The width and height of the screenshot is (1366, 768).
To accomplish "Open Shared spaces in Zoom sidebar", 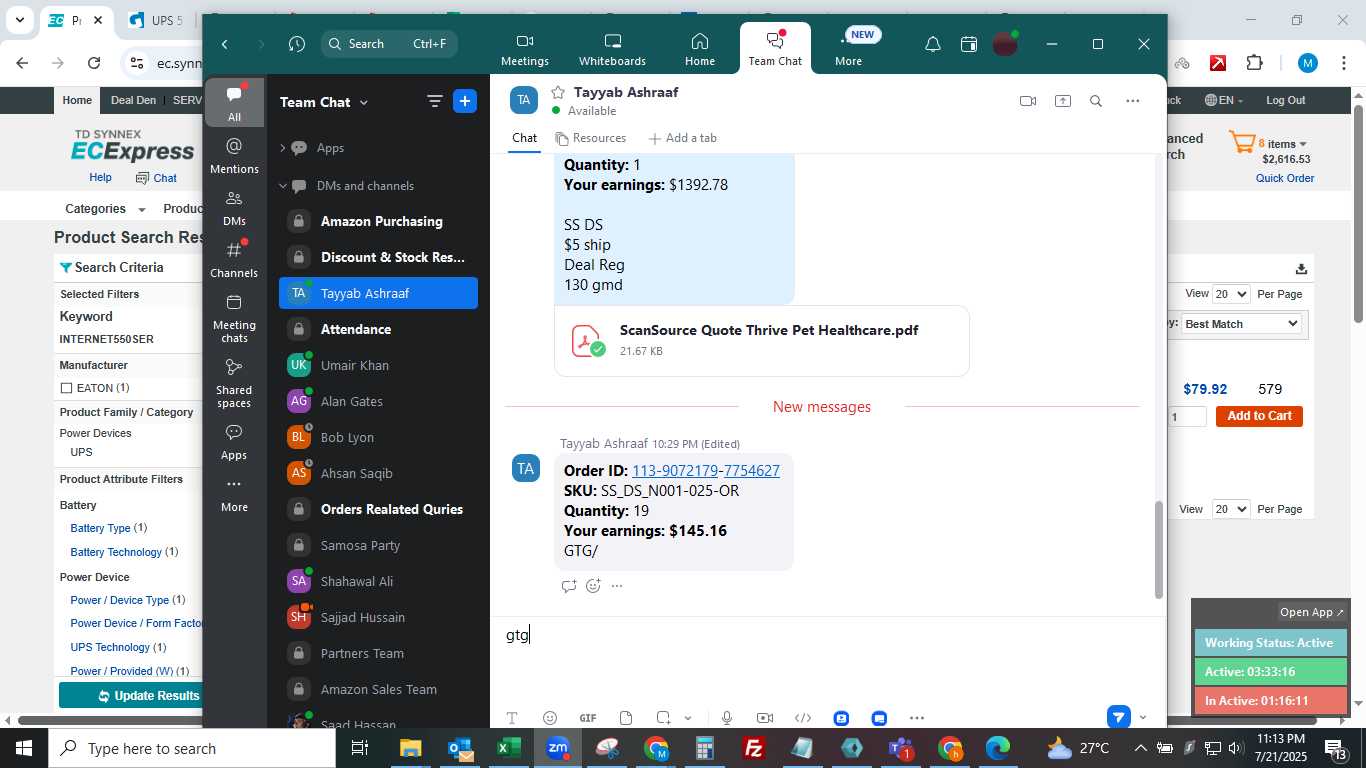I will tap(234, 384).
